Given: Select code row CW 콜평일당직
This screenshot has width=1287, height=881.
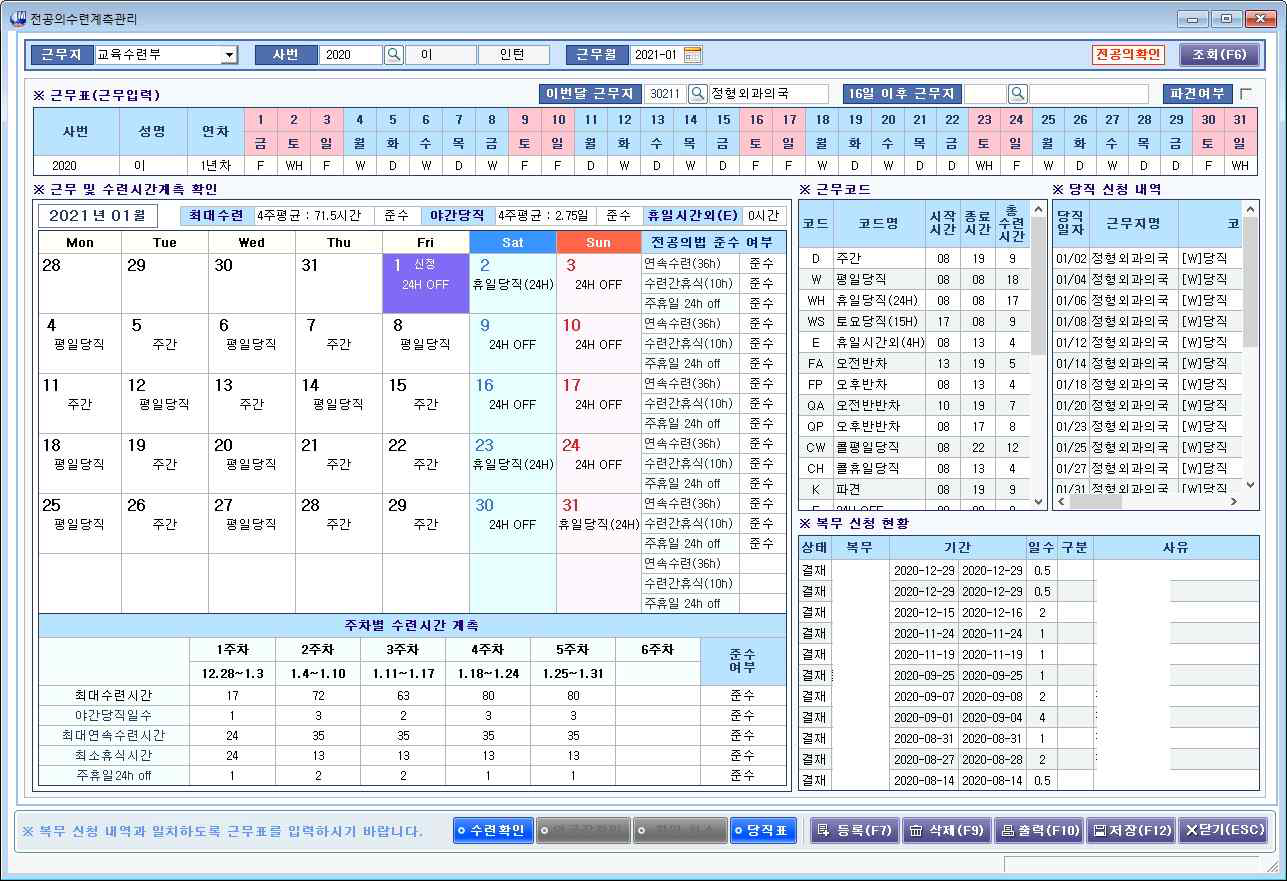Looking at the screenshot, I should tap(913, 447).
